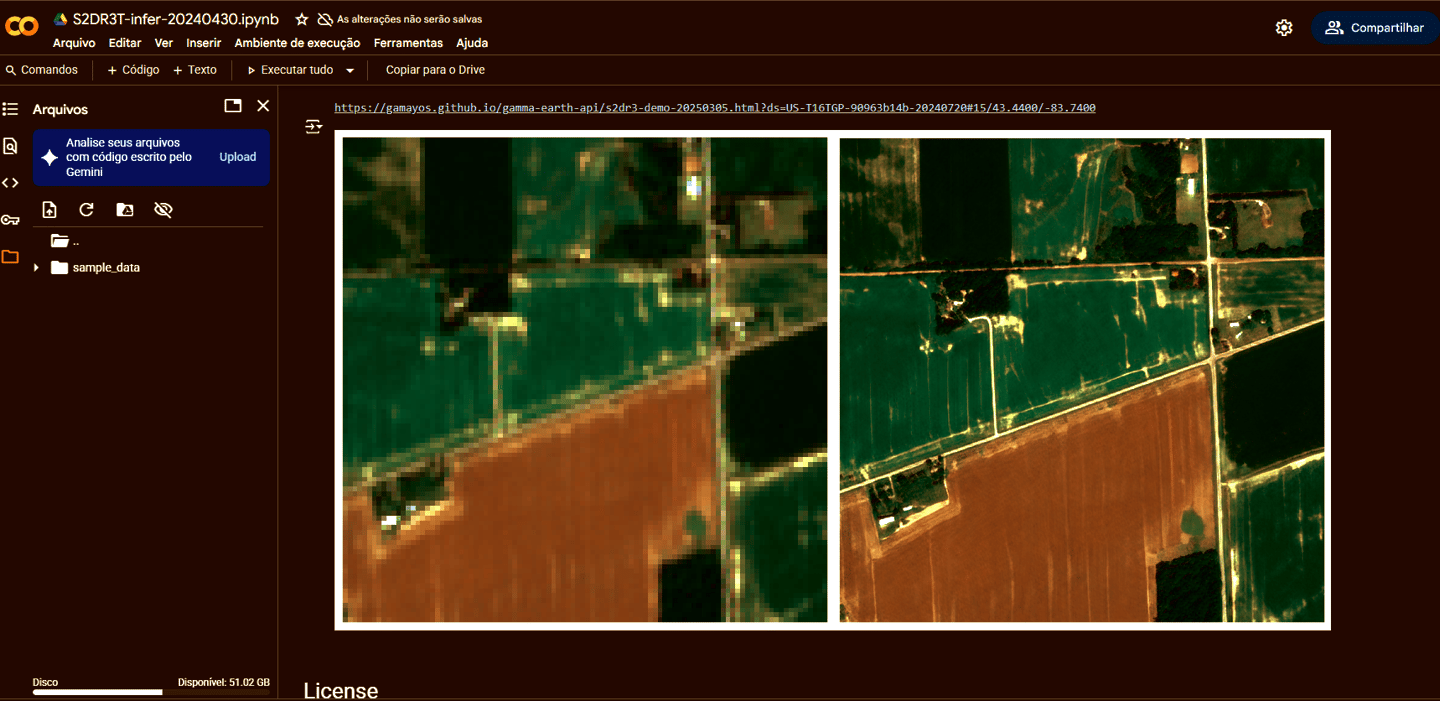The image size is (1440, 701).
Task: Click the disk usage bar
Action: coord(151,692)
